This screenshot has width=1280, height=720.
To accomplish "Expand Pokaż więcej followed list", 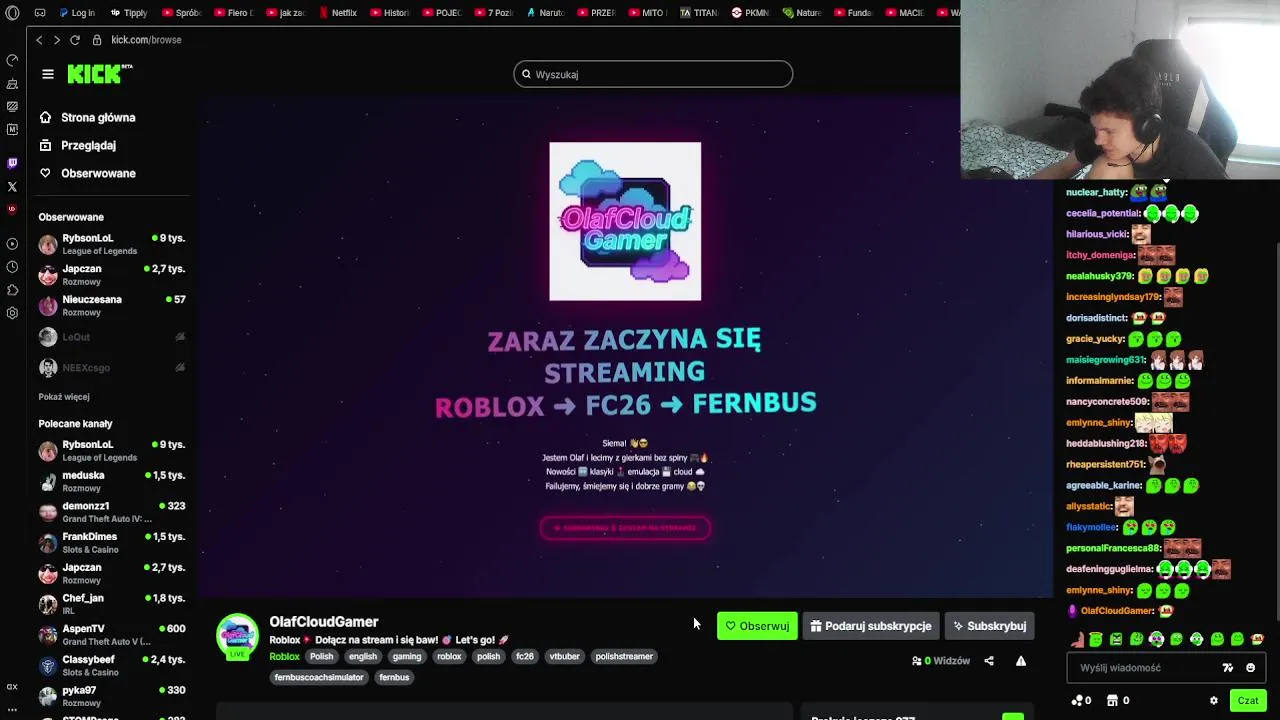I will point(64,397).
